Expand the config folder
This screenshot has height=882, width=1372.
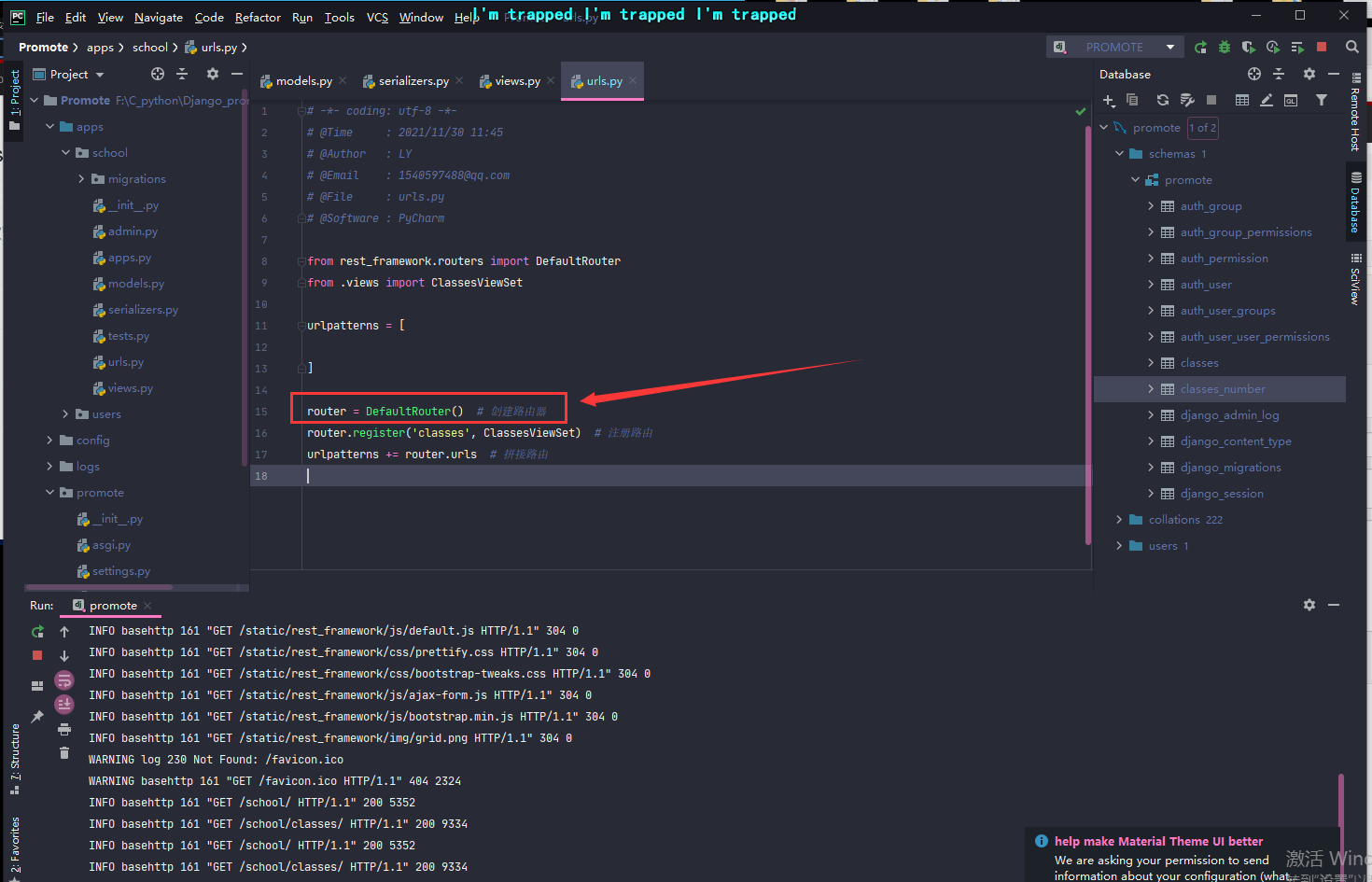49,440
